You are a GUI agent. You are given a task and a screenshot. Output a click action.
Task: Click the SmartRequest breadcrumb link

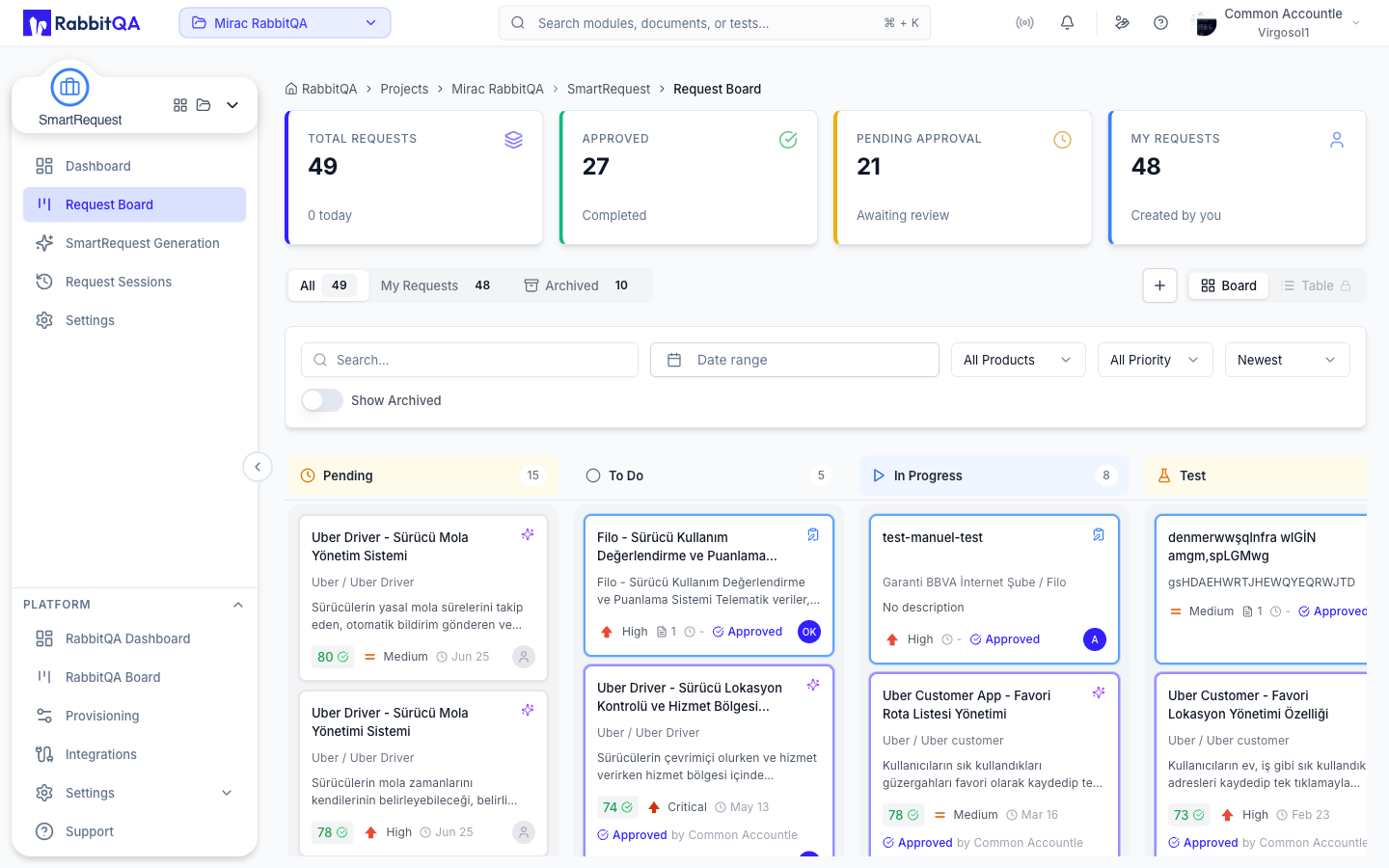tap(609, 89)
